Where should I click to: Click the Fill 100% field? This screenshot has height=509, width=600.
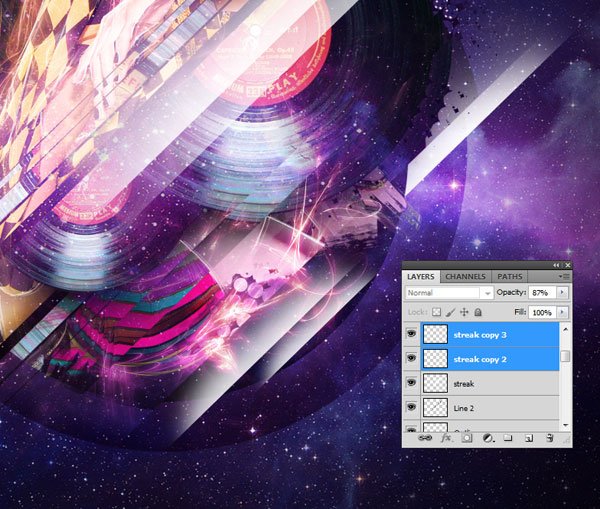click(x=543, y=313)
